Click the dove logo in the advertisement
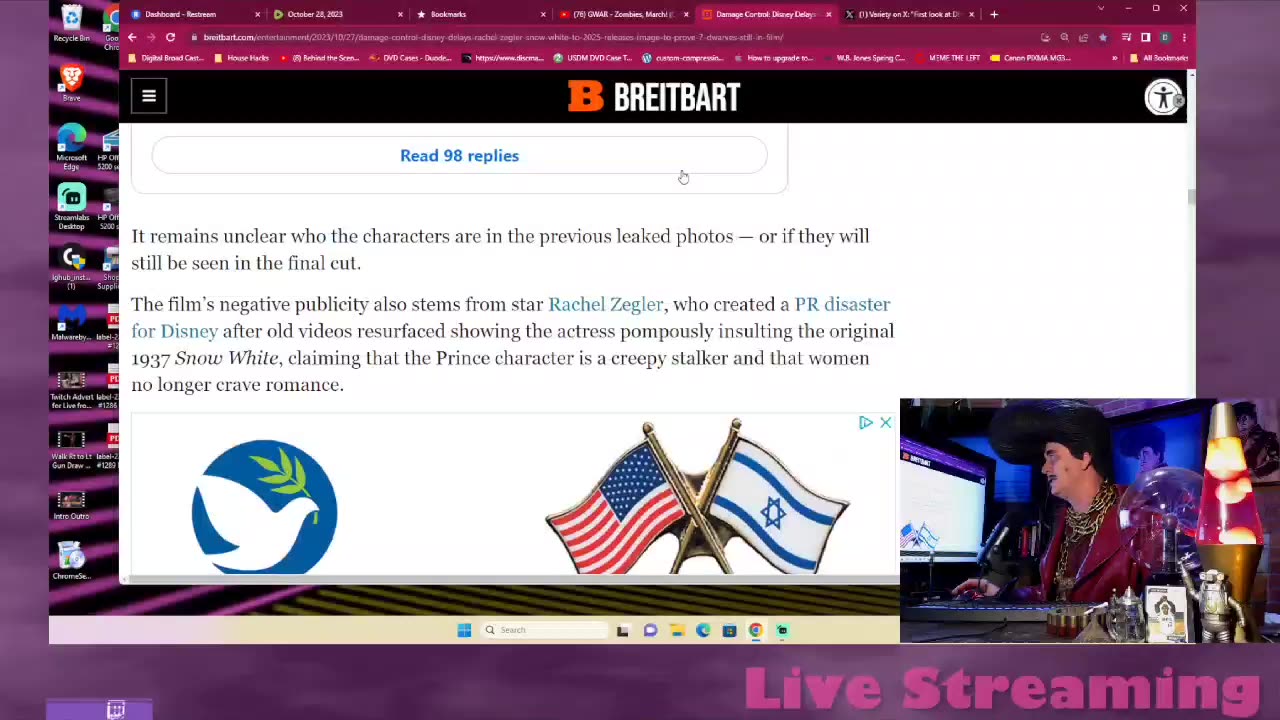This screenshot has height=720, width=1280. tap(265, 506)
